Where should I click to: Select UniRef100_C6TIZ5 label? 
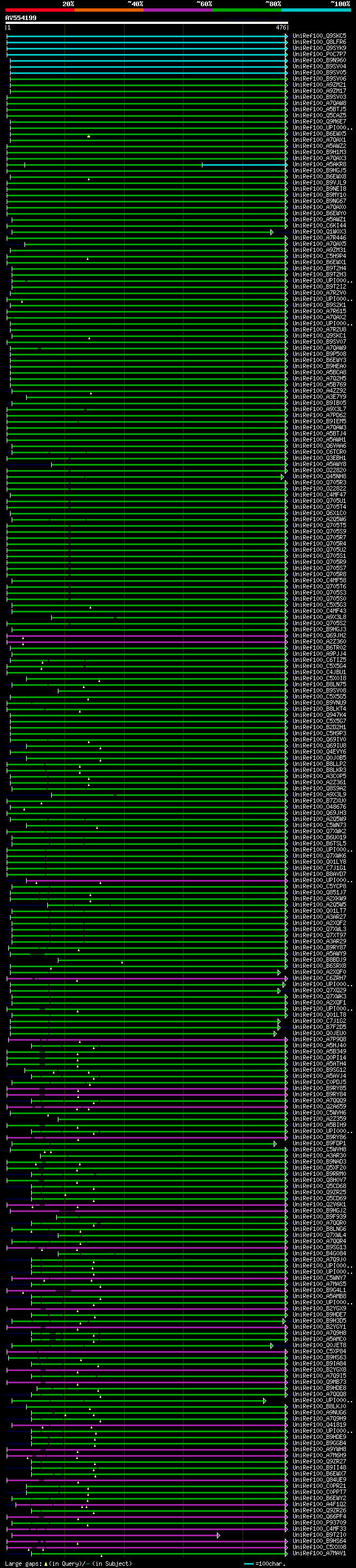pyautogui.click(x=319, y=660)
